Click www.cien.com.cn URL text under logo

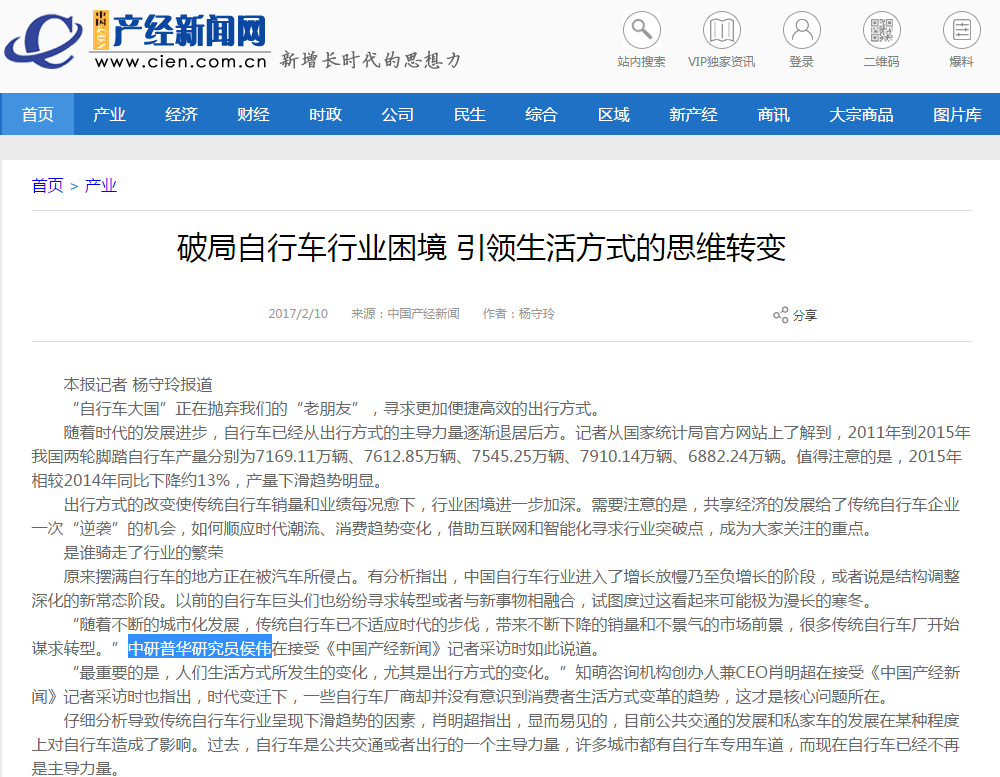181,62
